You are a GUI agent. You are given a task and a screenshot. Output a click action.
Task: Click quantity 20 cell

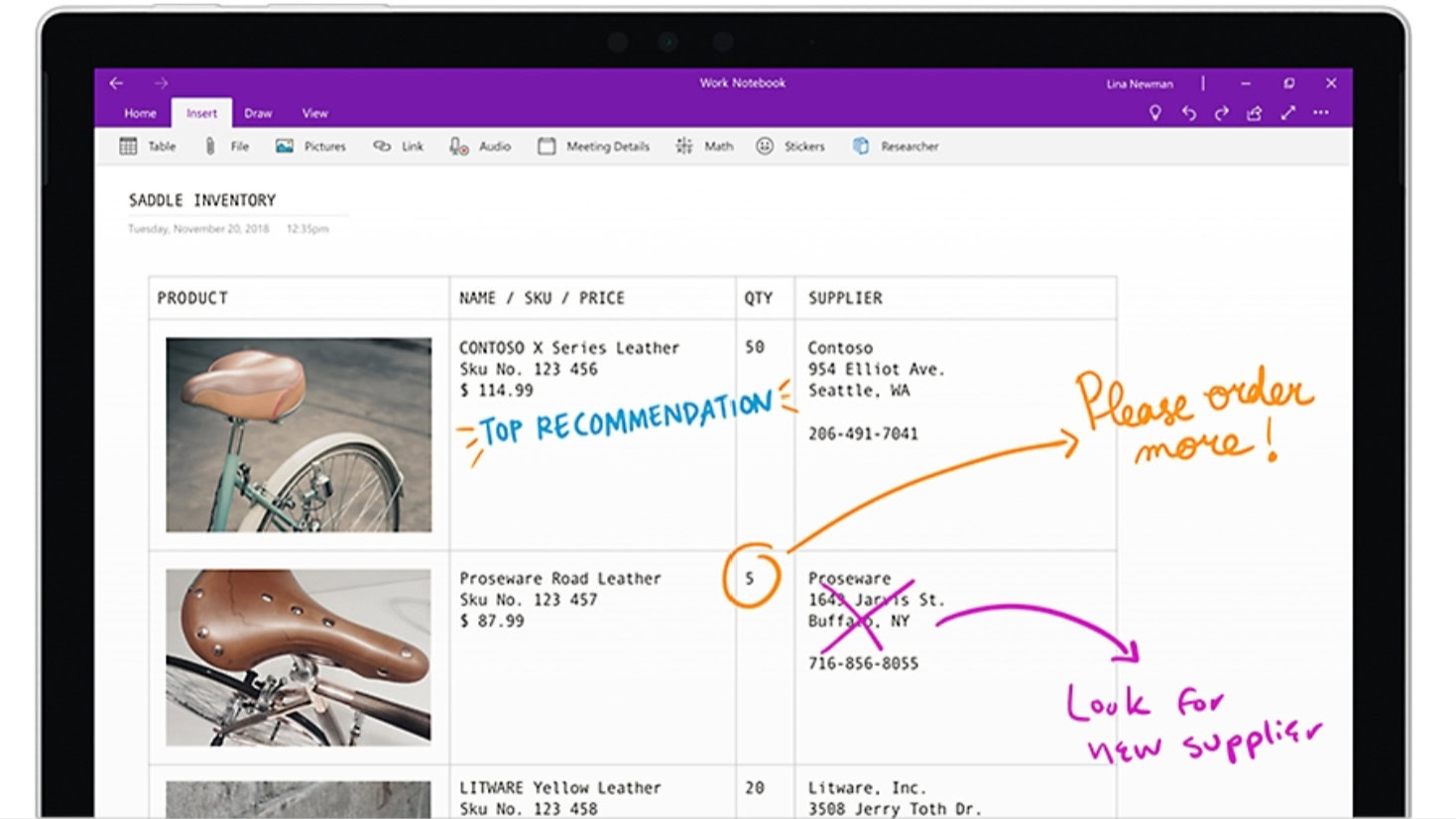coord(755,788)
